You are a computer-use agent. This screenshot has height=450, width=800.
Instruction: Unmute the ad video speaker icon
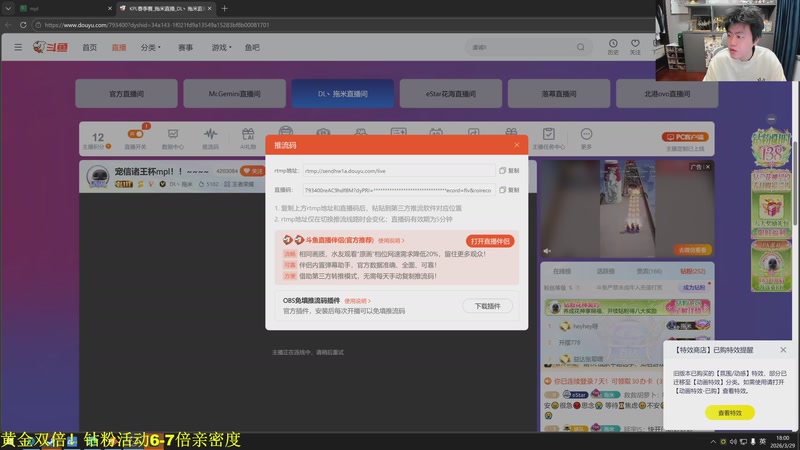point(547,251)
